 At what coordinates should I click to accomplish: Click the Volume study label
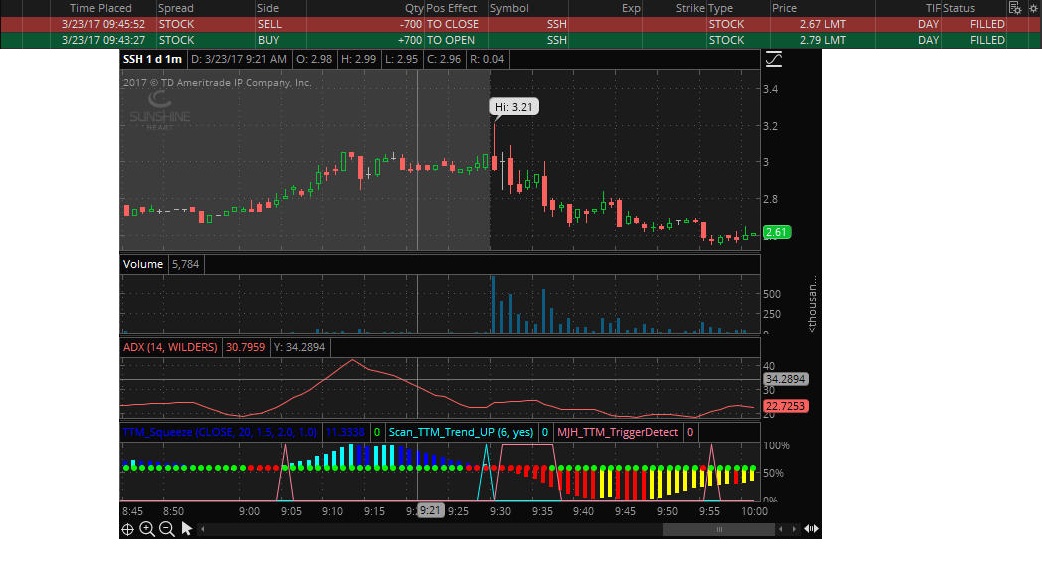point(142,264)
